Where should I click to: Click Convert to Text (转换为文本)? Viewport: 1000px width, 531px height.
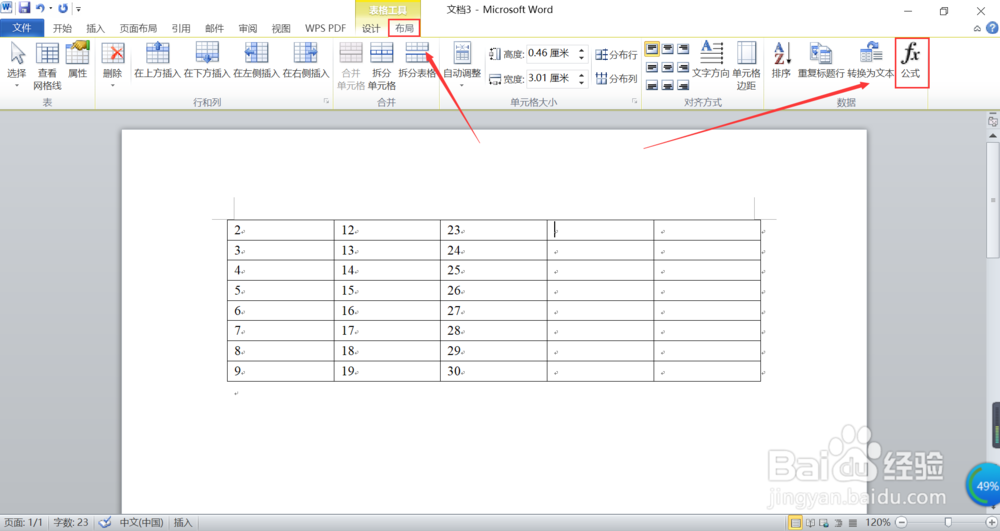click(x=871, y=60)
